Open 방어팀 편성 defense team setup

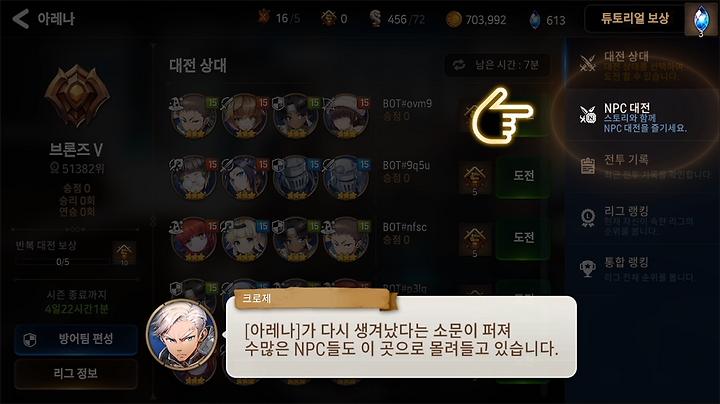coord(76,339)
